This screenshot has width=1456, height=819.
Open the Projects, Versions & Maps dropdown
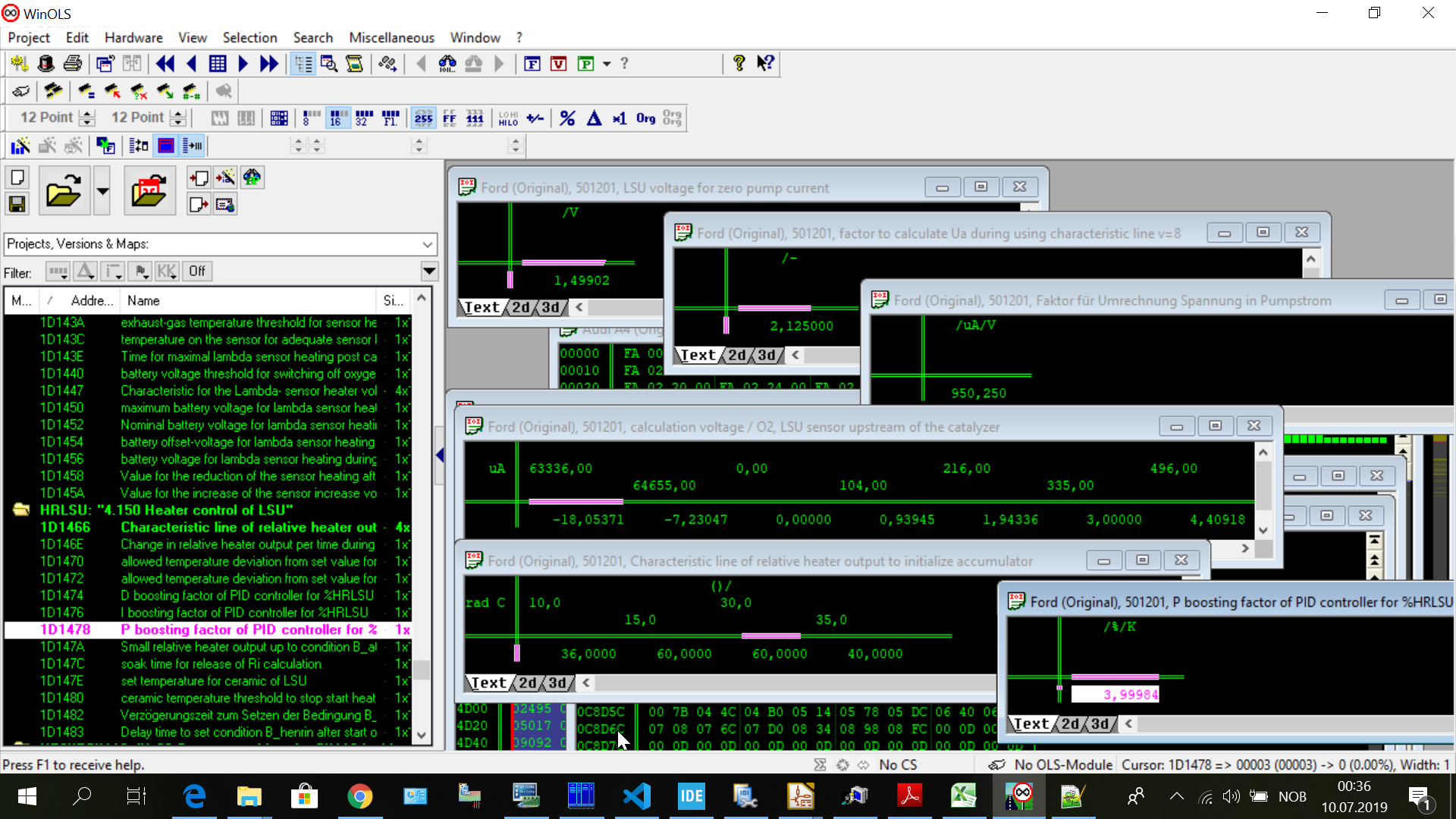427,244
